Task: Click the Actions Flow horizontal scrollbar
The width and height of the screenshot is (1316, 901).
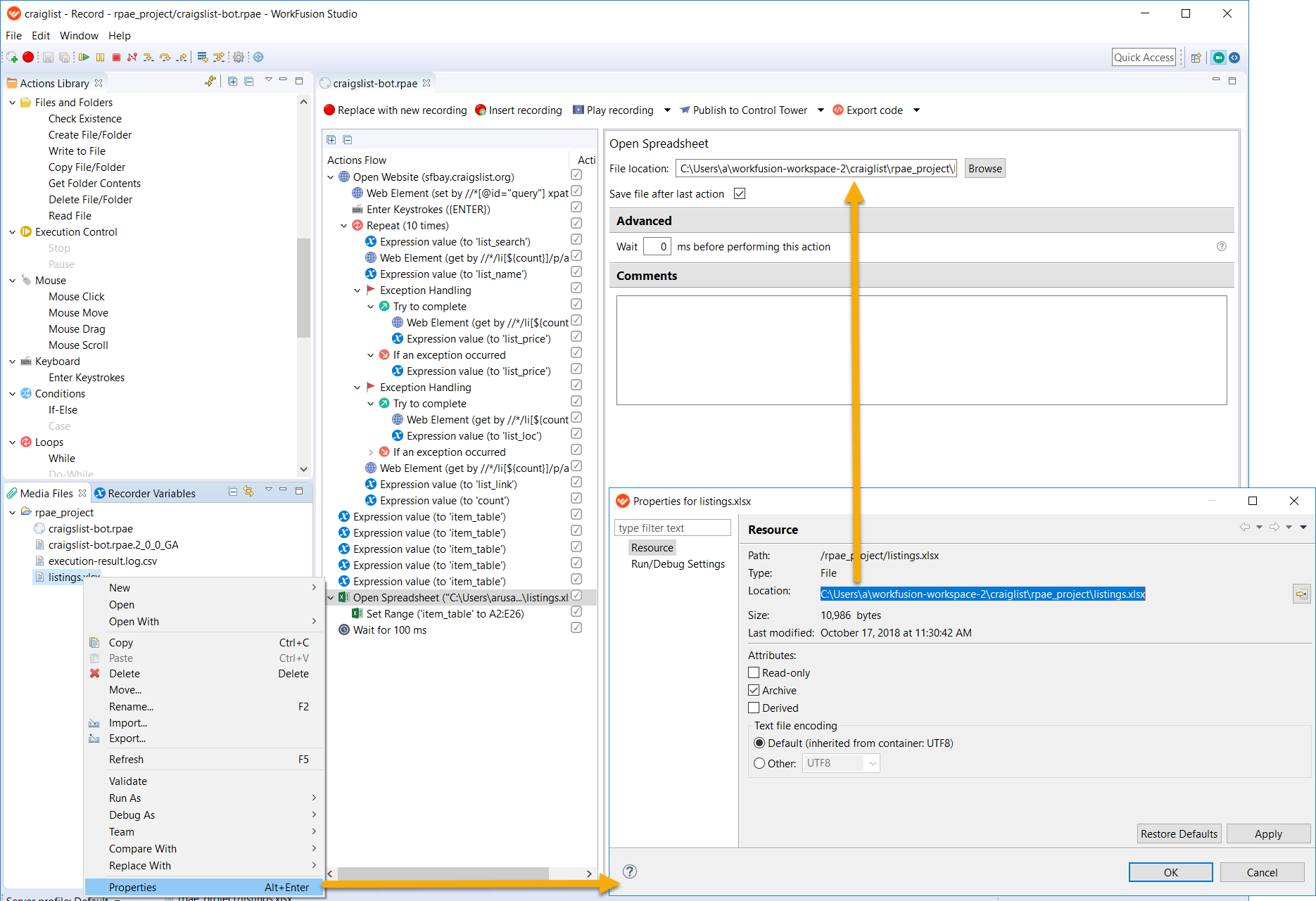Action: [445, 874]
